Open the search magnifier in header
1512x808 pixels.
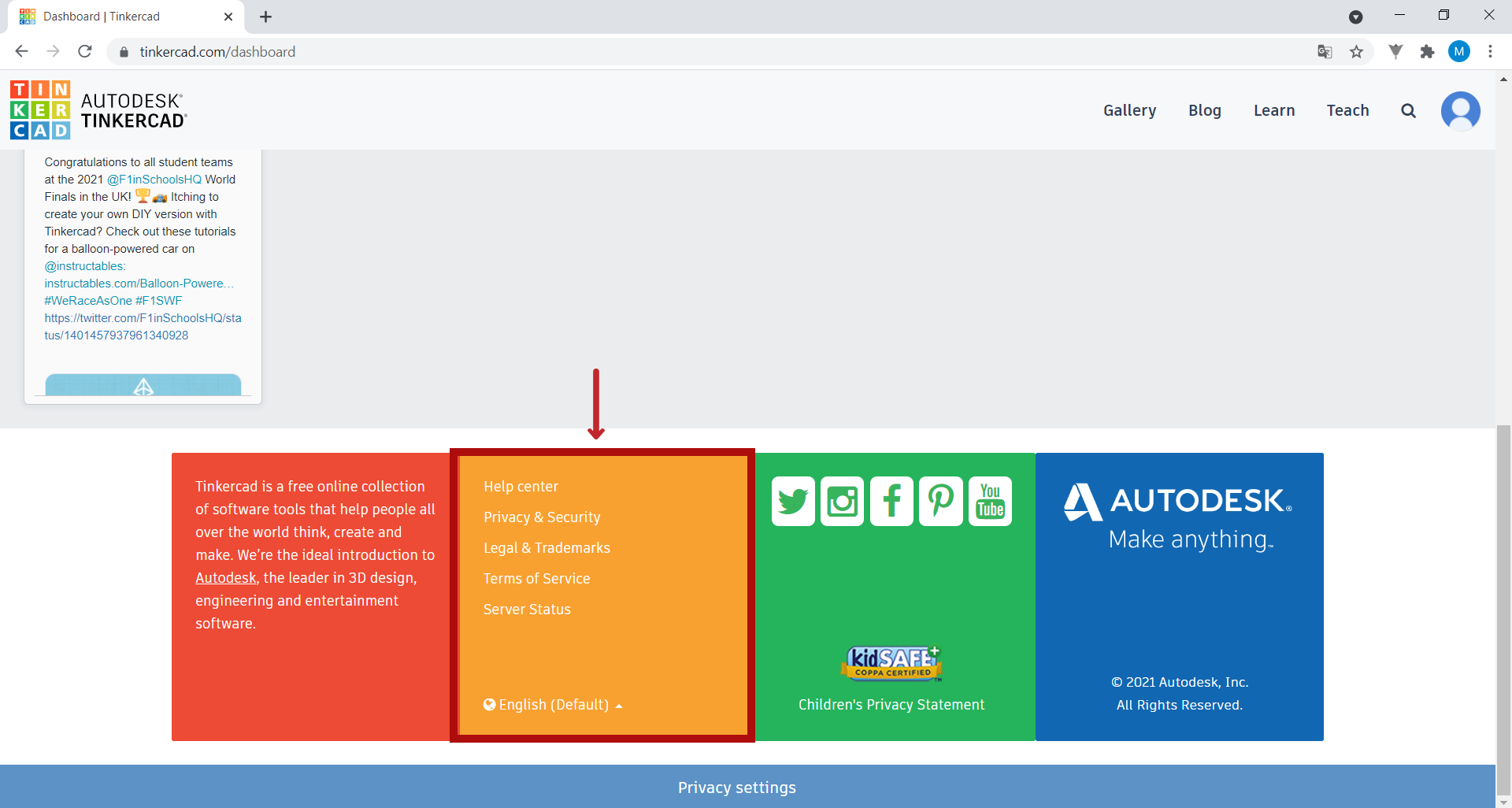tap(1408, 111)
